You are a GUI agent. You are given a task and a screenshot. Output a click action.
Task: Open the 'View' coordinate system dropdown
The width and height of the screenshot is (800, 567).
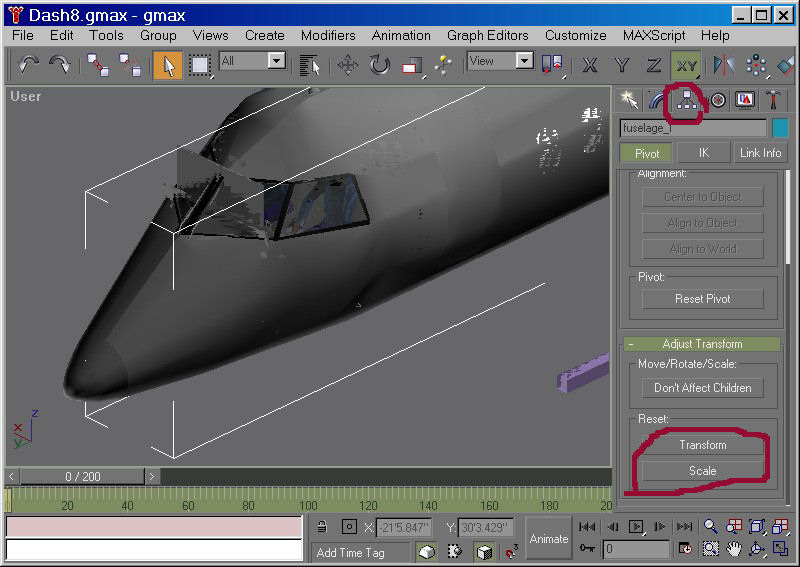tap(524, 61)
